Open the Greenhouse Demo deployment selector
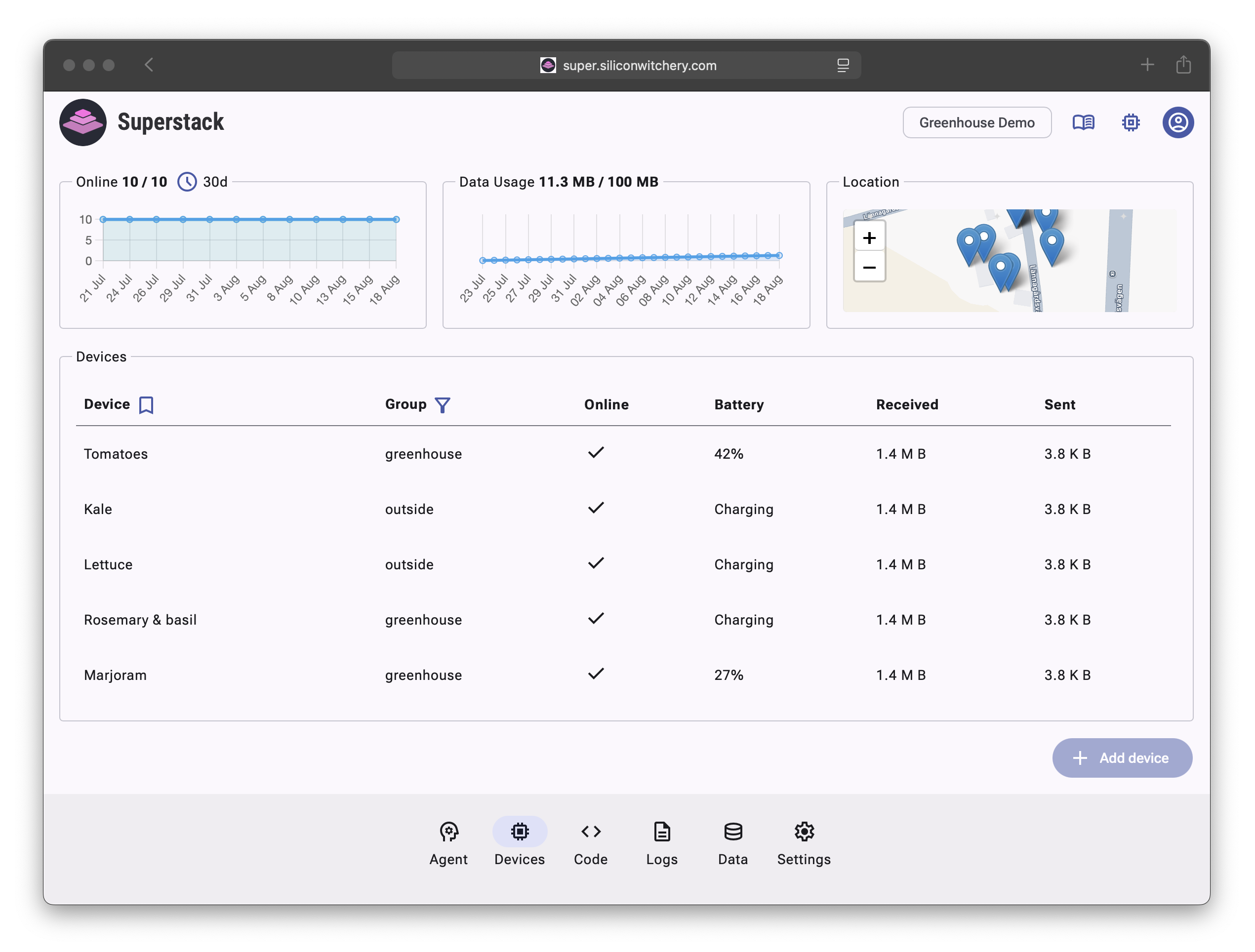1255x952 pixels. (976, 122)
